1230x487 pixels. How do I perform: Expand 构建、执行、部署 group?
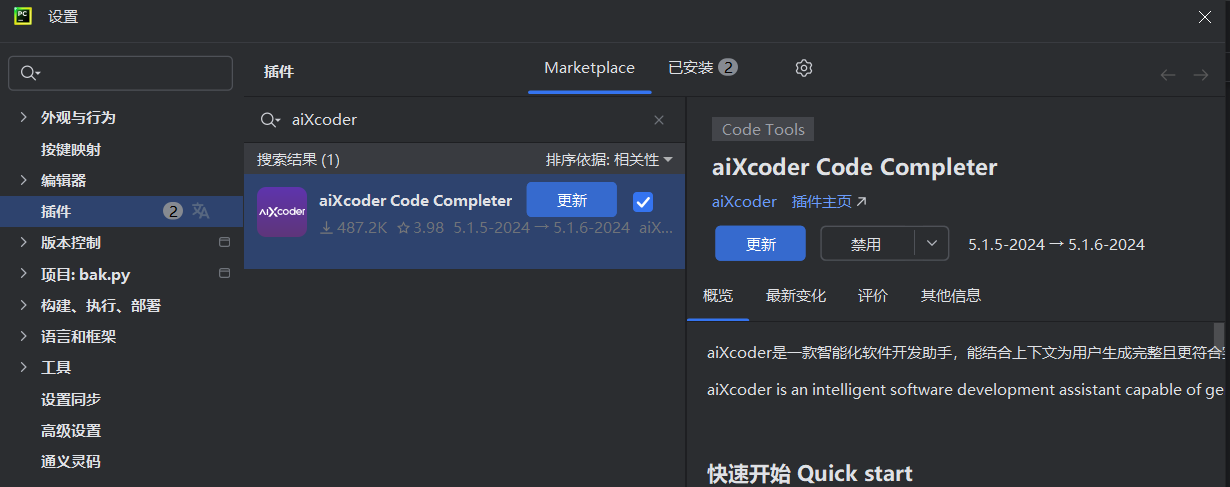(x=24, y=305)
